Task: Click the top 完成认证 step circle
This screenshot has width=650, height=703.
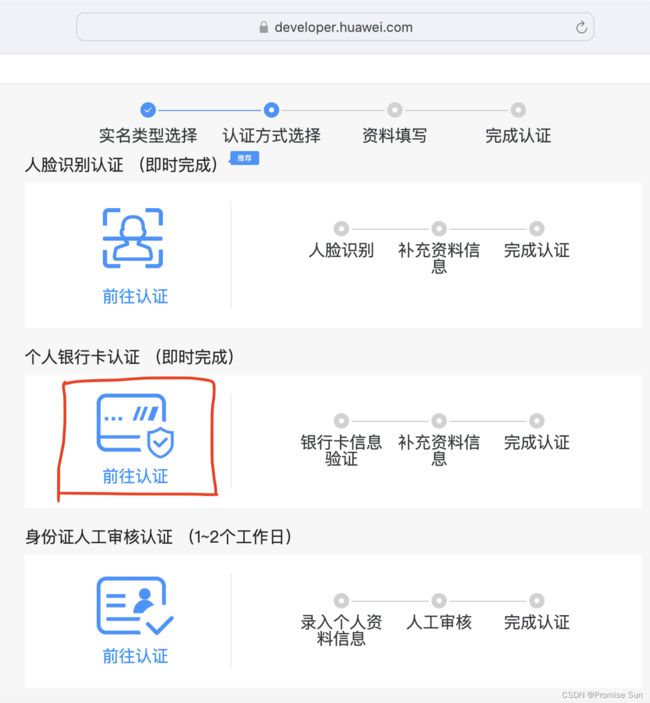Action: tap(518, 110)
